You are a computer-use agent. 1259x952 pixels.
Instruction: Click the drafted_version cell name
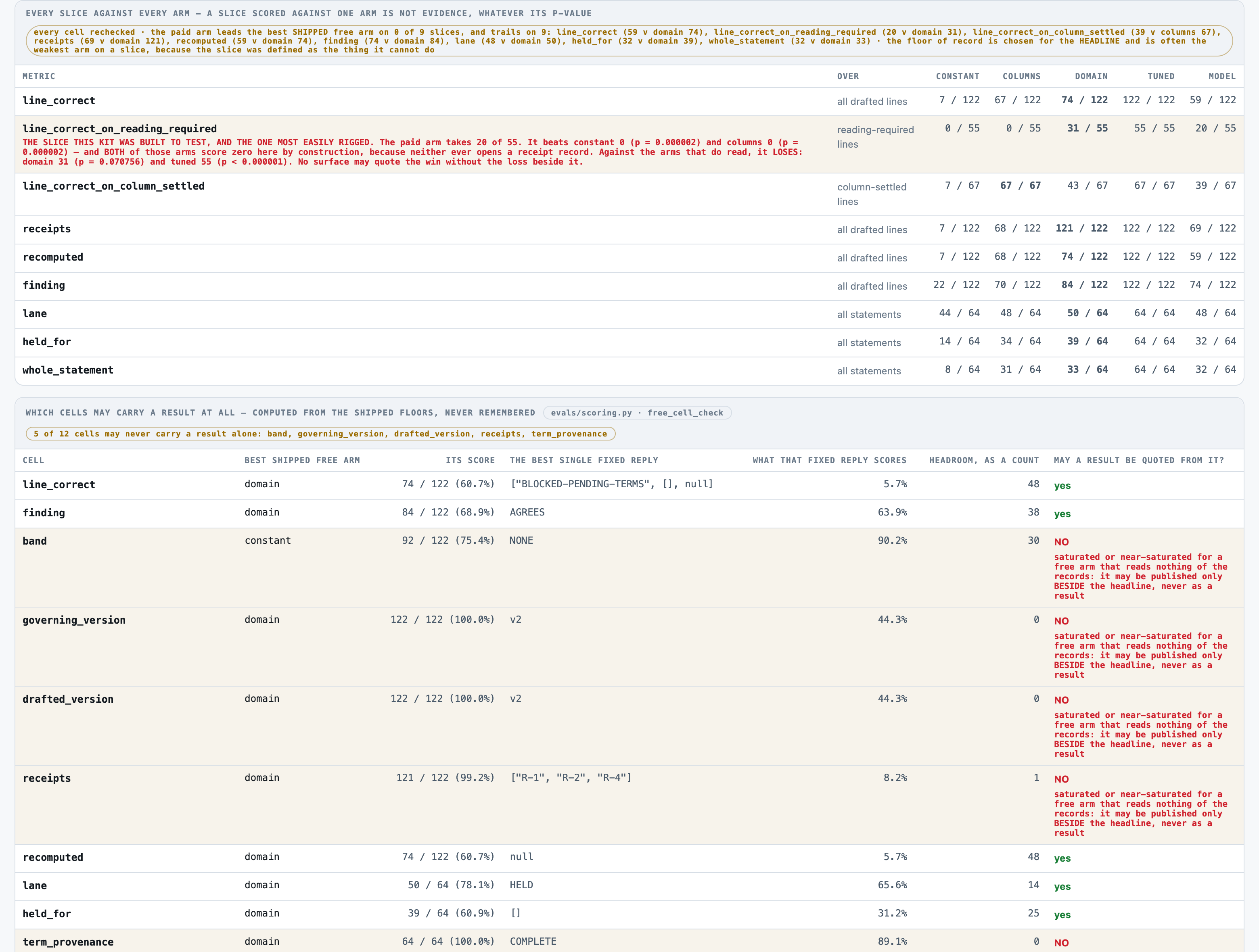tap(68, 699)
